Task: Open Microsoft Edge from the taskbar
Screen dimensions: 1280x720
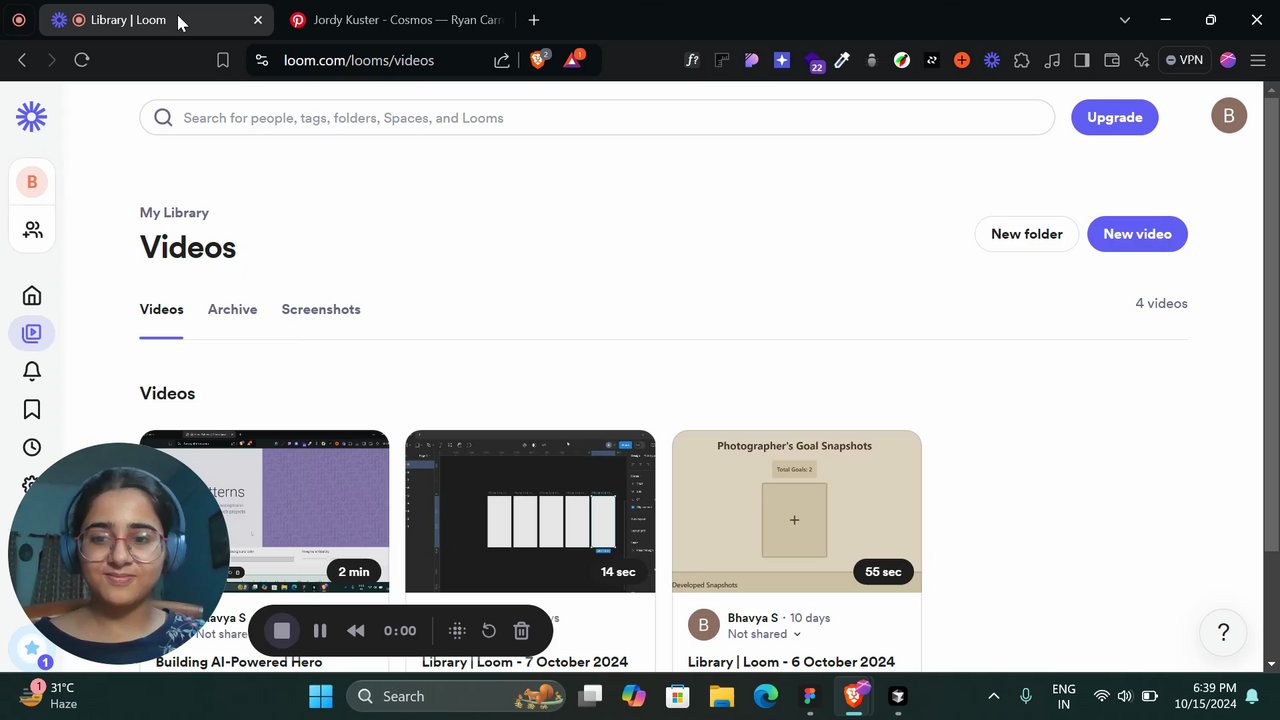Action: [x=765, y=696]
